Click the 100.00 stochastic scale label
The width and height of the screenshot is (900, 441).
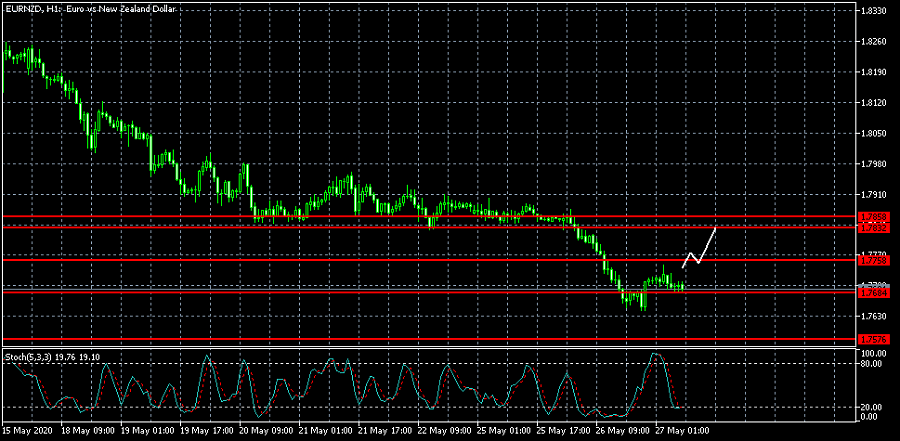(875, 353)
